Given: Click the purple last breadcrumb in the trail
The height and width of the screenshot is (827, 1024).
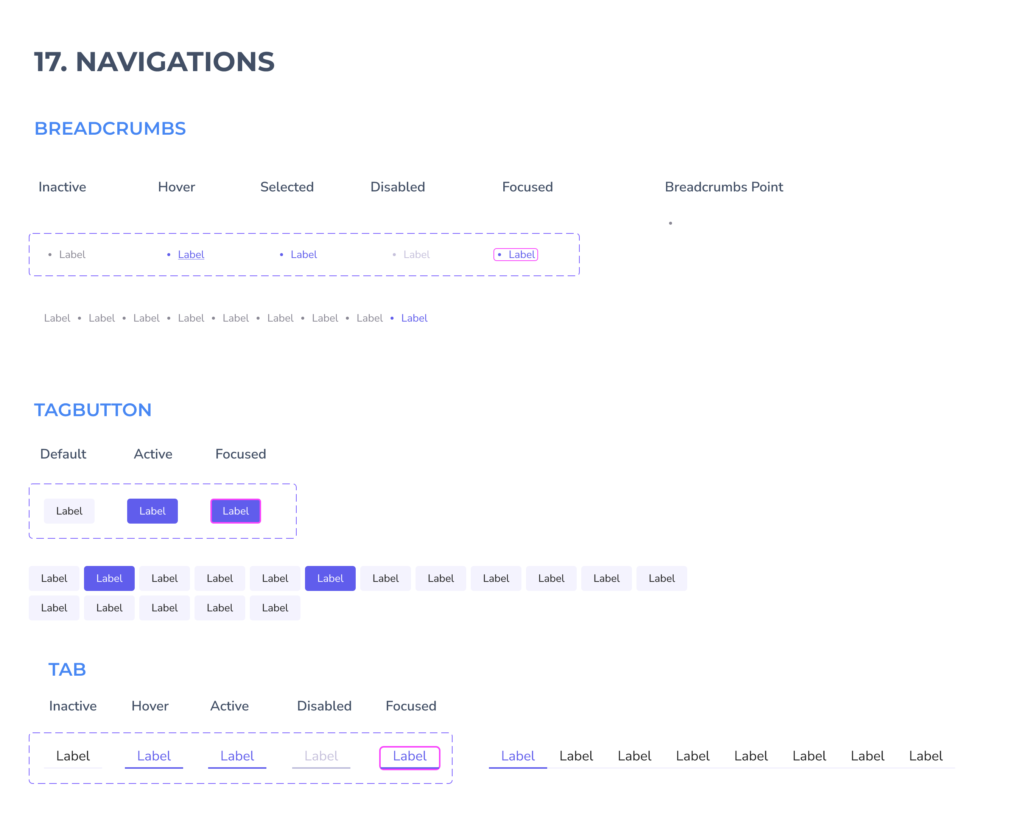Looking at the screenshot, I should pyautogui.click(x=414, y=318).
